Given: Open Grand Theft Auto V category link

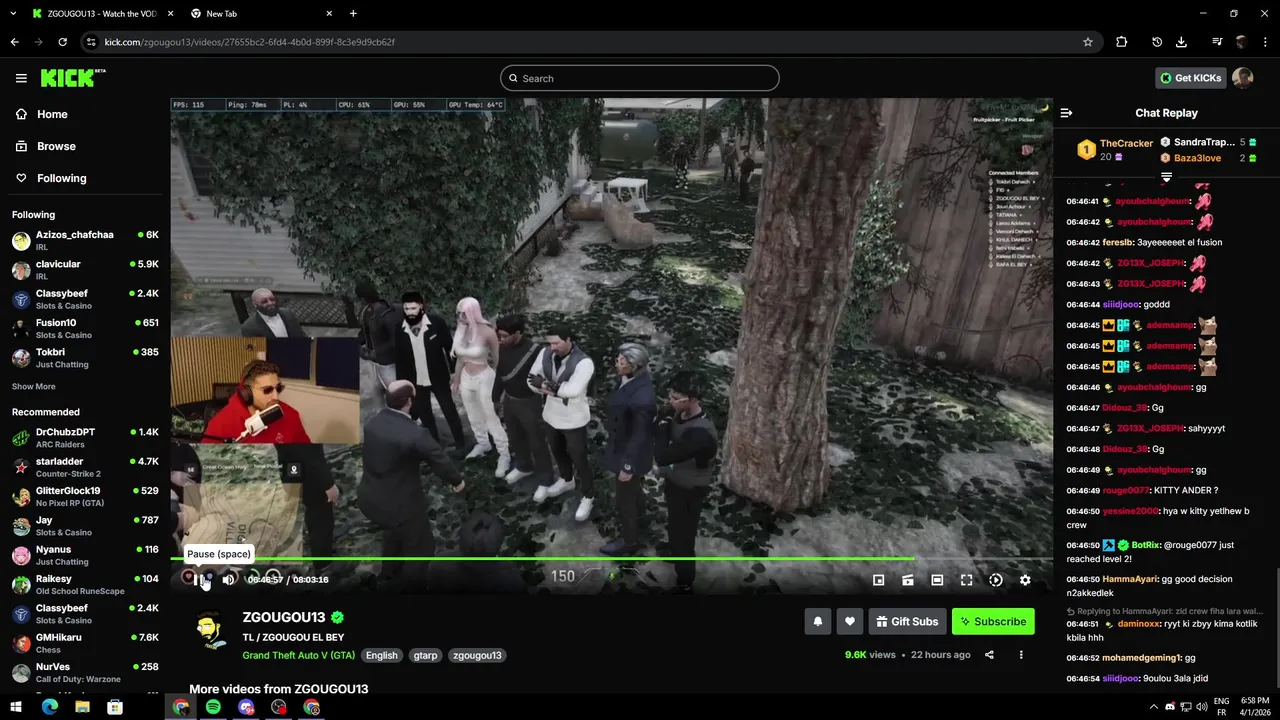Looking at the screenshot, I should (x=299, y=655).
